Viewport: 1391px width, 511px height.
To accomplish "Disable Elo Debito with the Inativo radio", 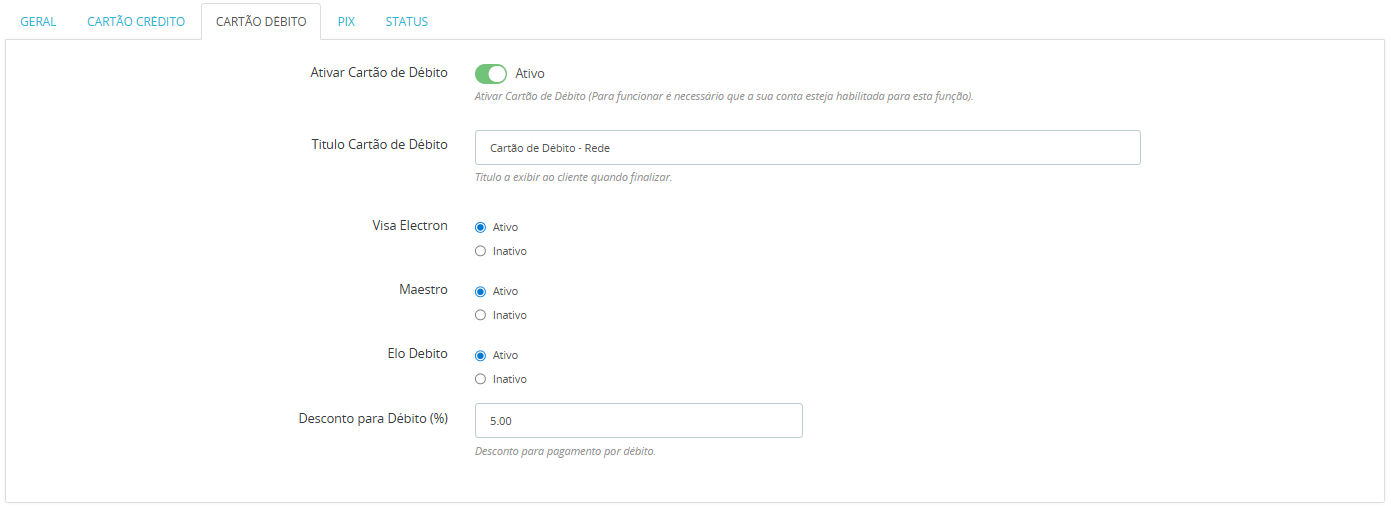I will pyautogui.click(x=481, y=379).
